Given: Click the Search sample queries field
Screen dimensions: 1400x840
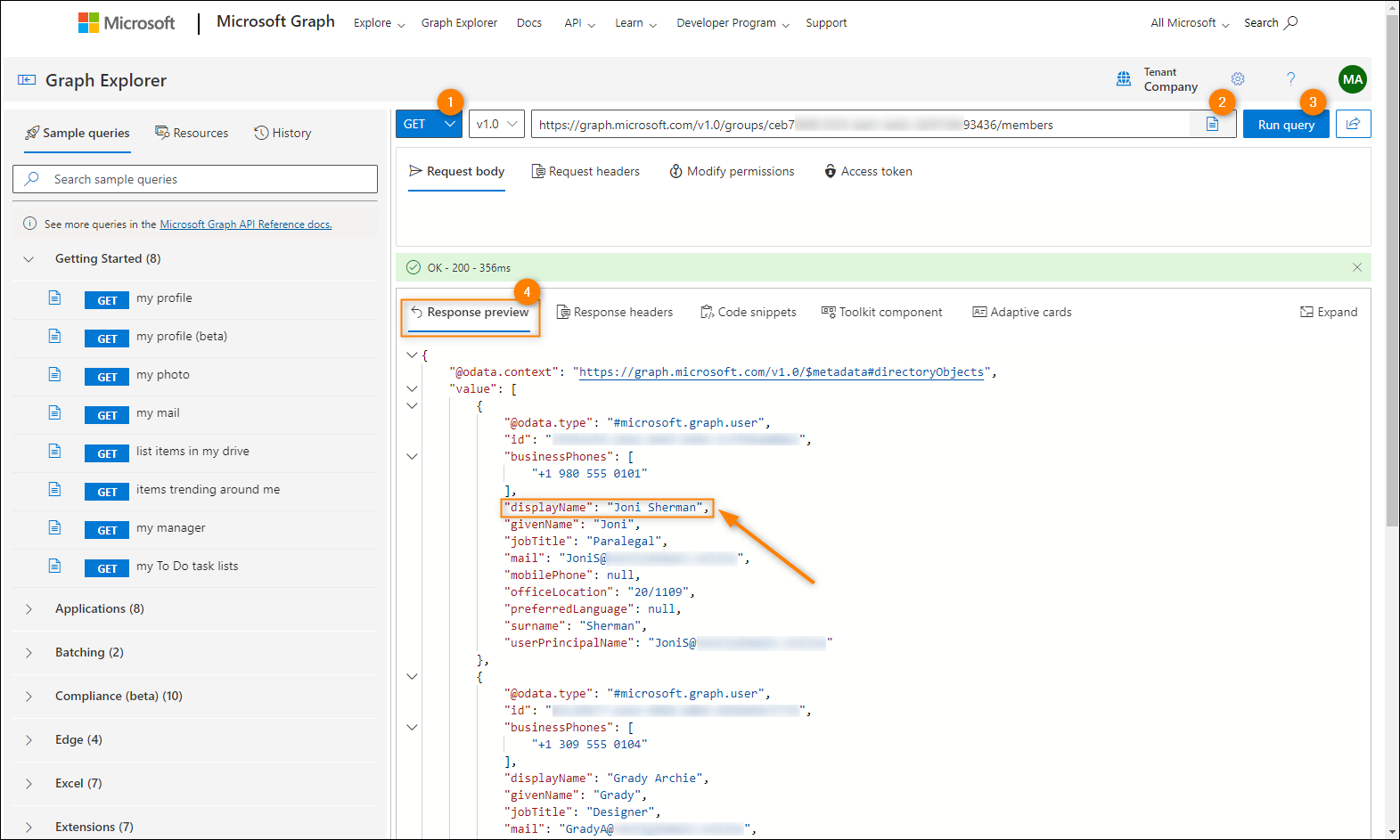Looking at the screenshot, I should coord(195,179).
